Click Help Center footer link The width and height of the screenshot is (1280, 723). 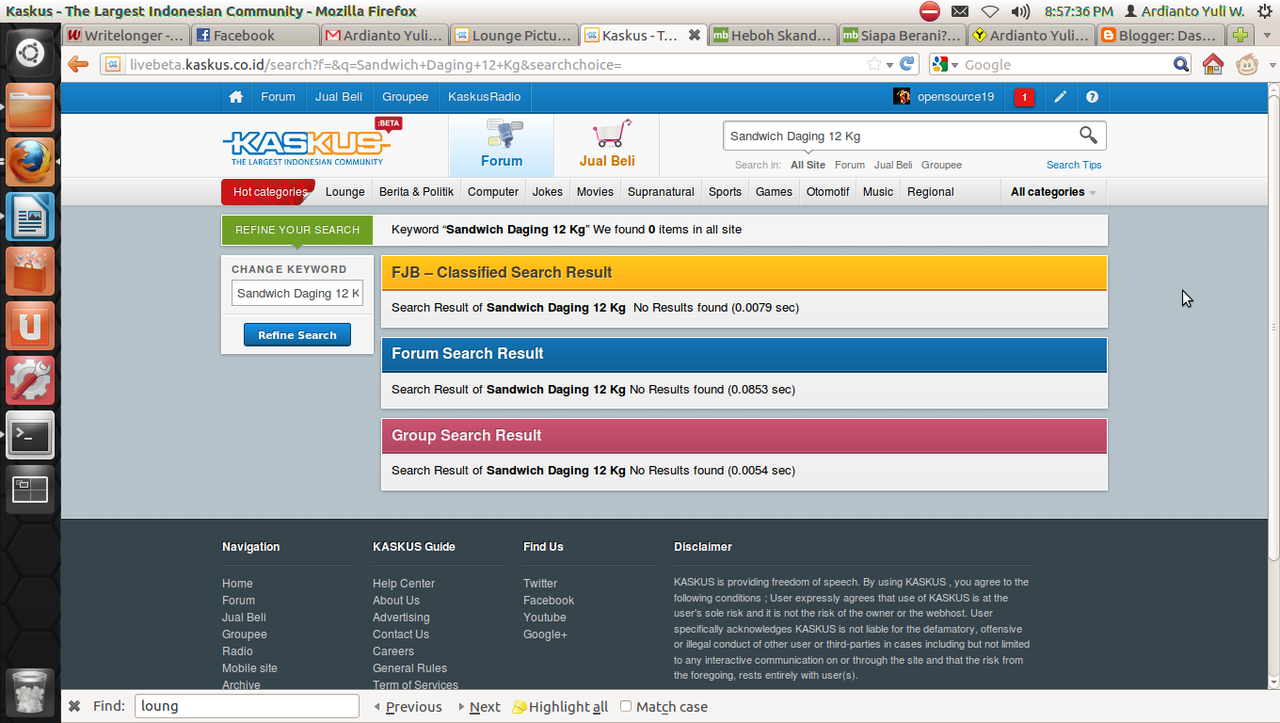[404, 583]
